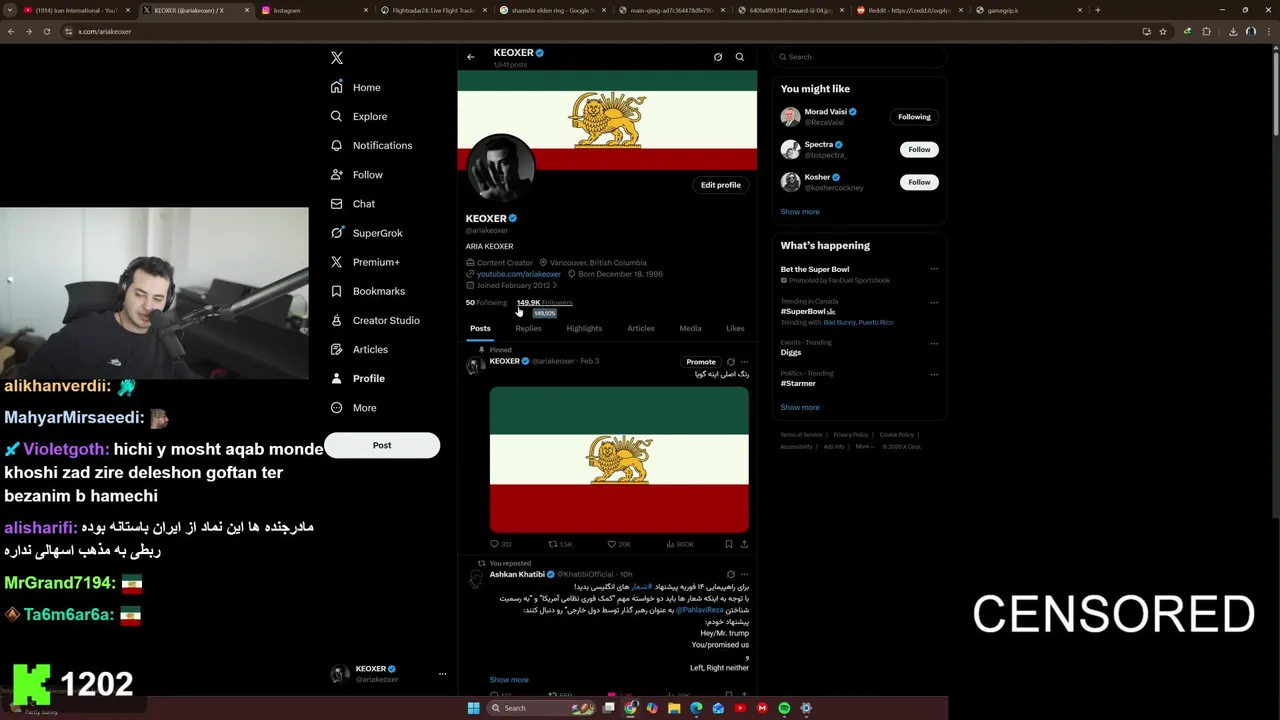Switch to the Replies tab
The image size is (1280, 720).
tap(528, 328)
